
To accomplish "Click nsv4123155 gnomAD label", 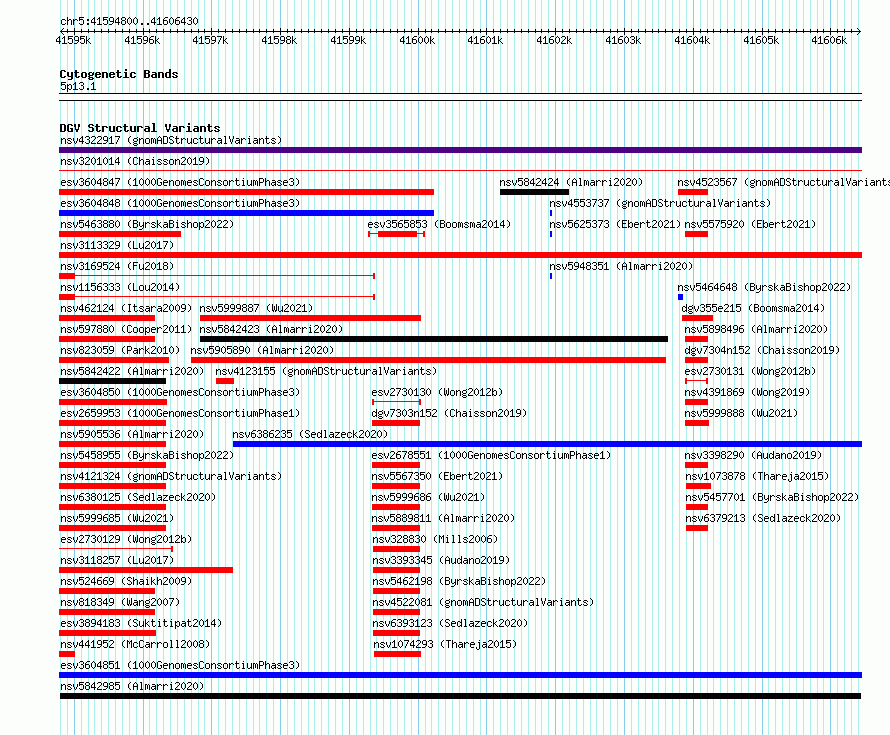I will pos(326,371).
